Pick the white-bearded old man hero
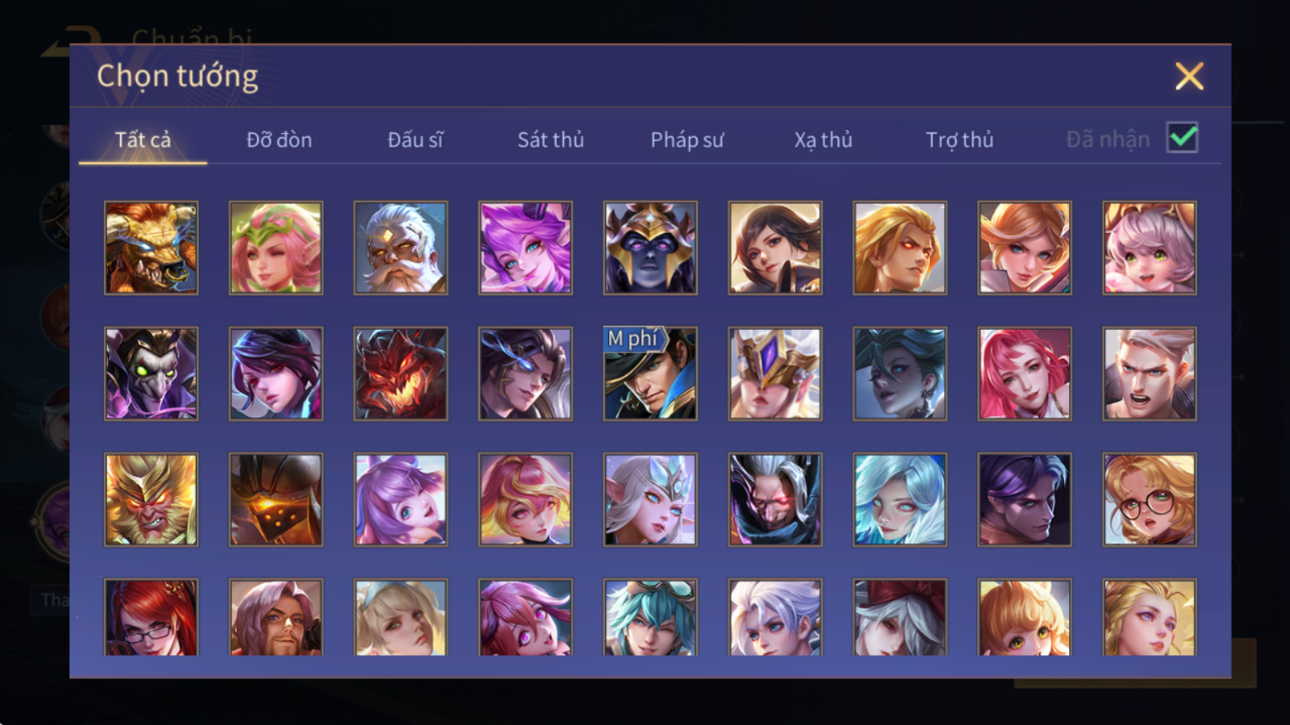Screen dimensions: 1290x725 click(400, 248)
